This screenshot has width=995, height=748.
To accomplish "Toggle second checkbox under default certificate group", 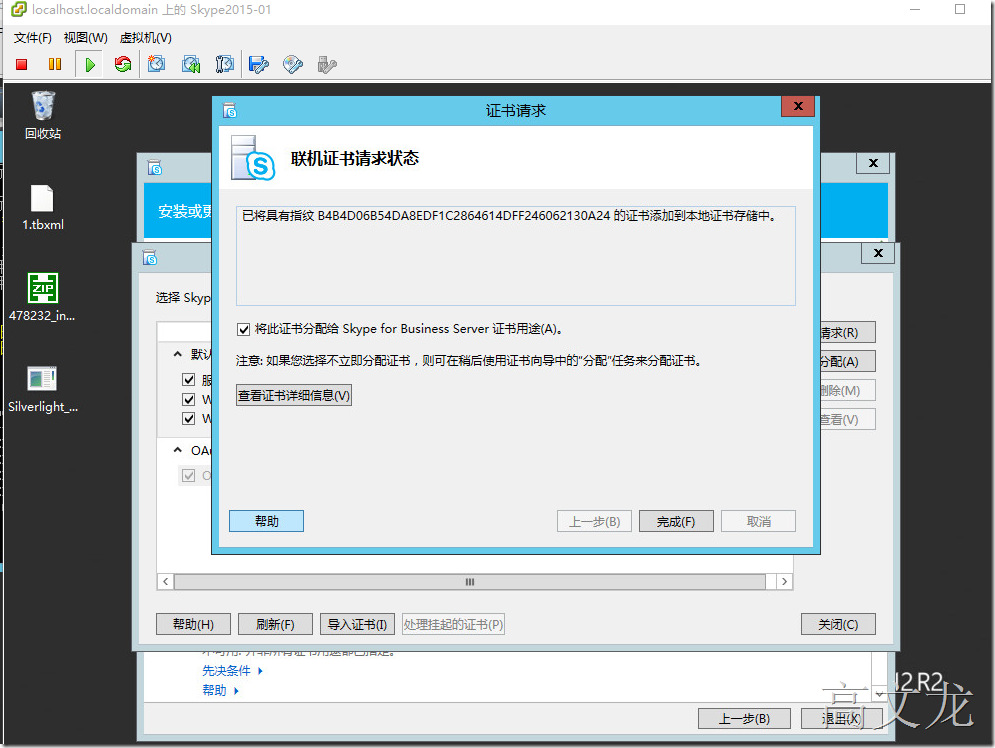I will [x=188, y=399].
